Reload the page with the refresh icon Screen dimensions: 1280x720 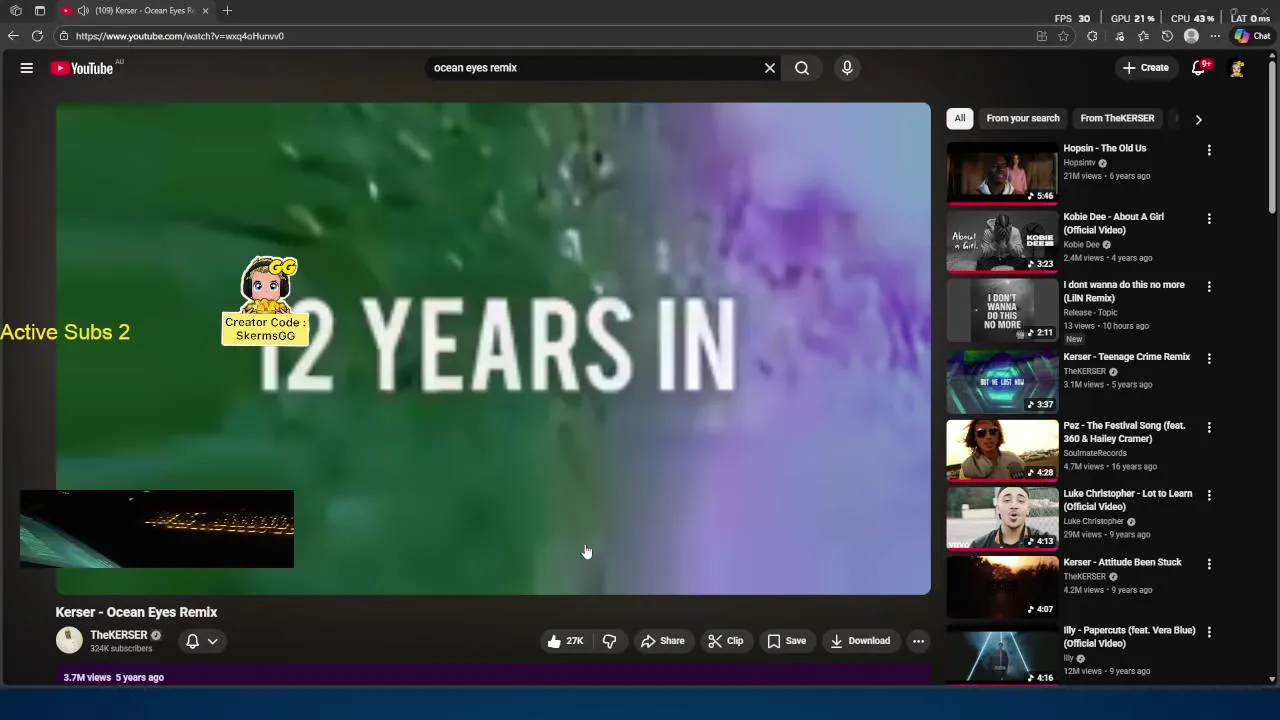37,36
